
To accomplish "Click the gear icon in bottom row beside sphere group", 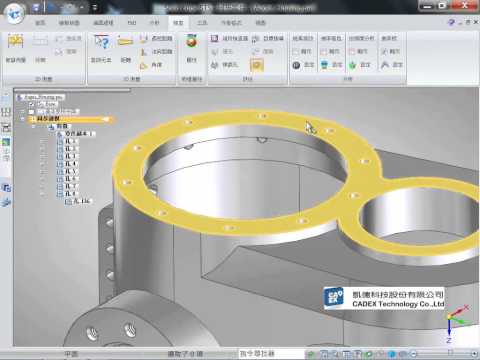I will [x=214, y=65].
